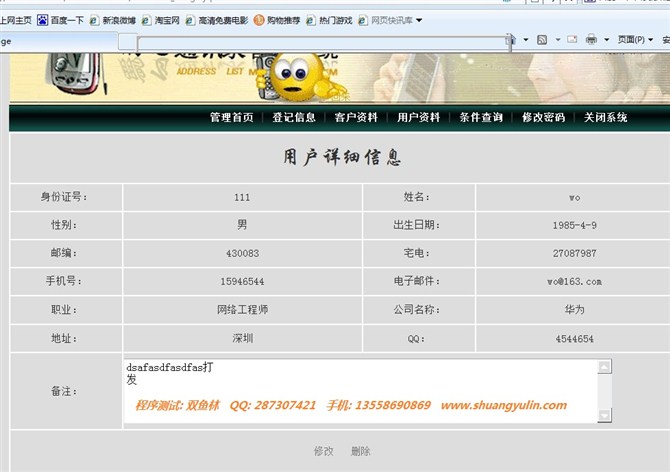
Task: Click the occupation value 网络工程师
Action: click(242, 309)
